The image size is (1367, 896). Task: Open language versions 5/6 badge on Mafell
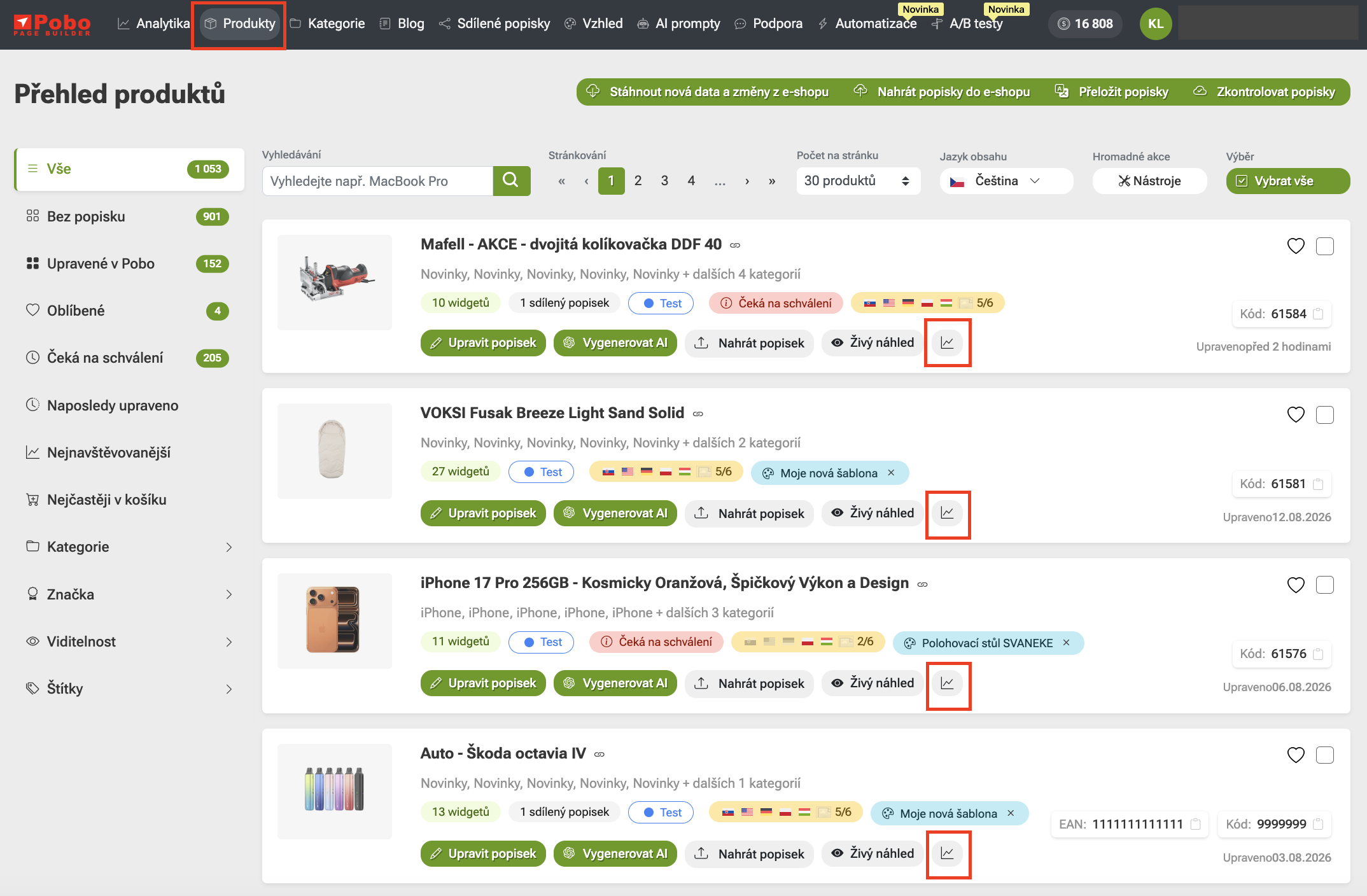pos(928,303)
